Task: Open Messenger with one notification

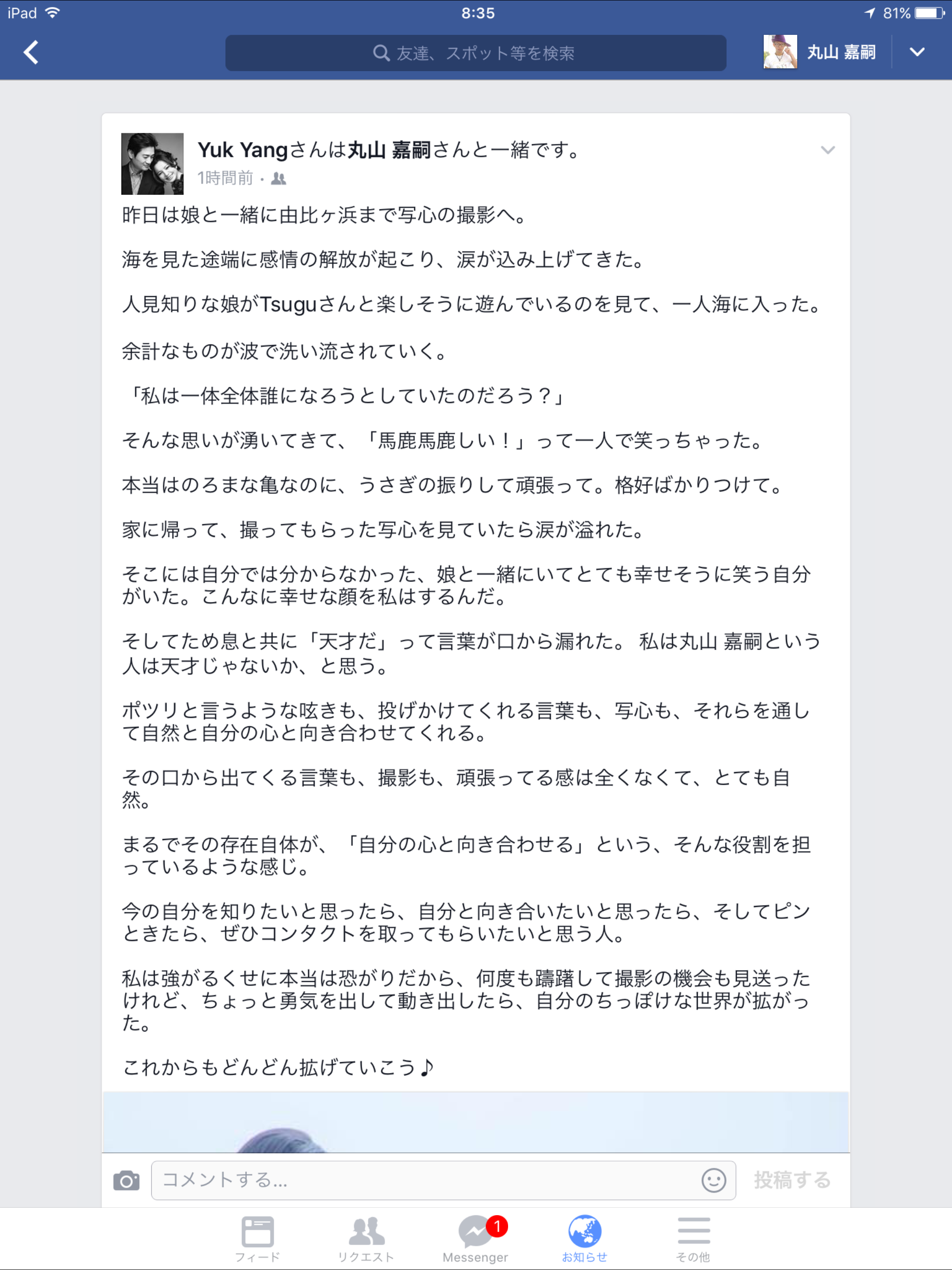Action: click(x=476, y=1239)
